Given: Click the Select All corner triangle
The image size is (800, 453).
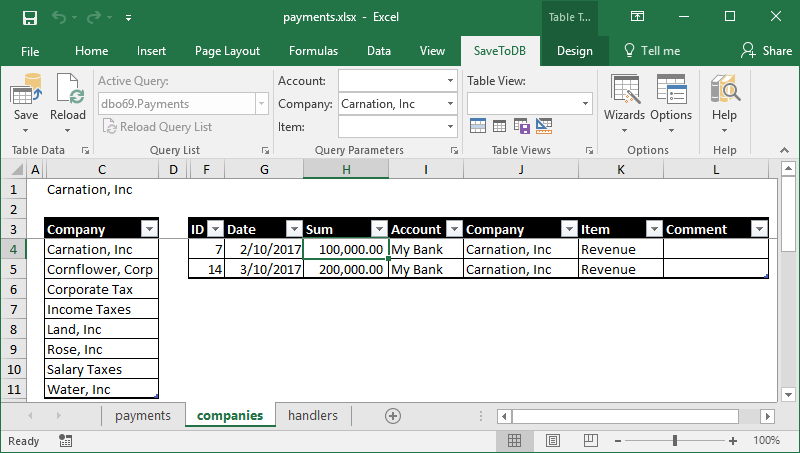Looking at the screenshot, I should (x=17, y=169).
